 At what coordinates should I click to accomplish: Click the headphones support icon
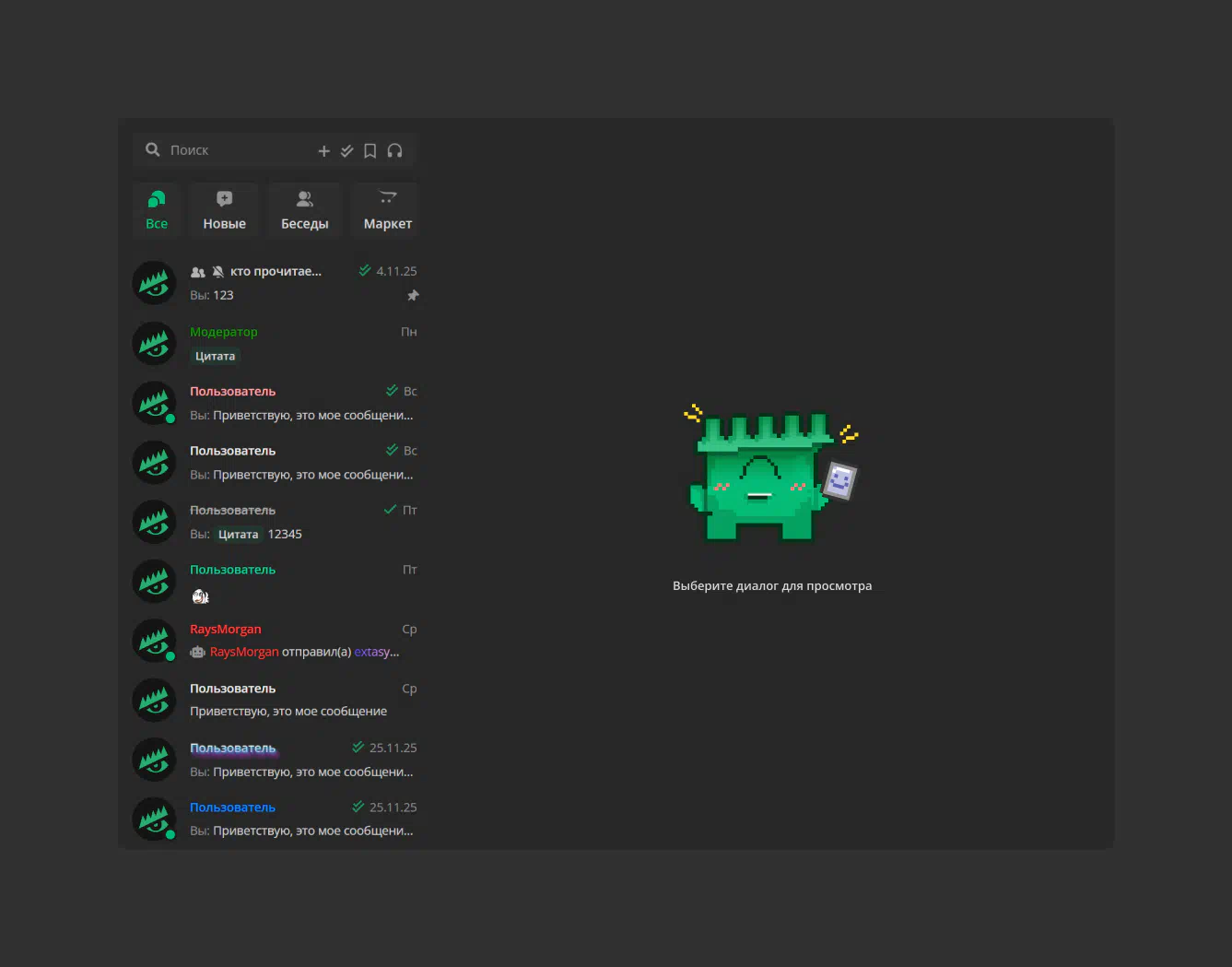tap(394, 151)
